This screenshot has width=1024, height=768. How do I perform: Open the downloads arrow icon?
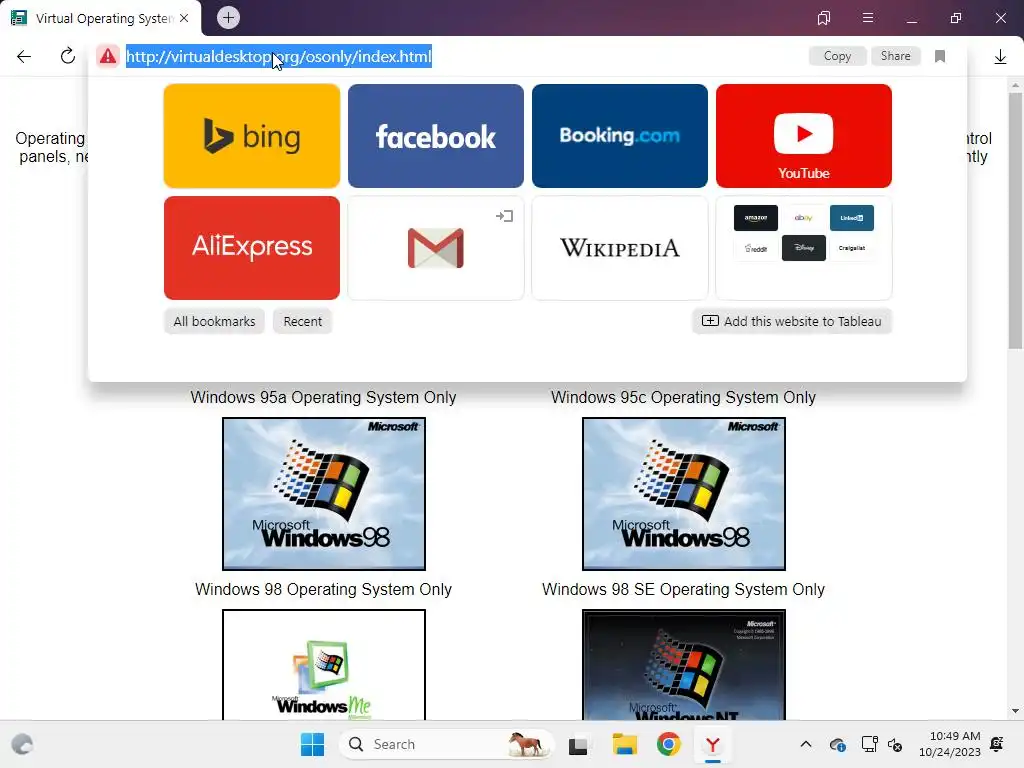[x=1000, y=57]
